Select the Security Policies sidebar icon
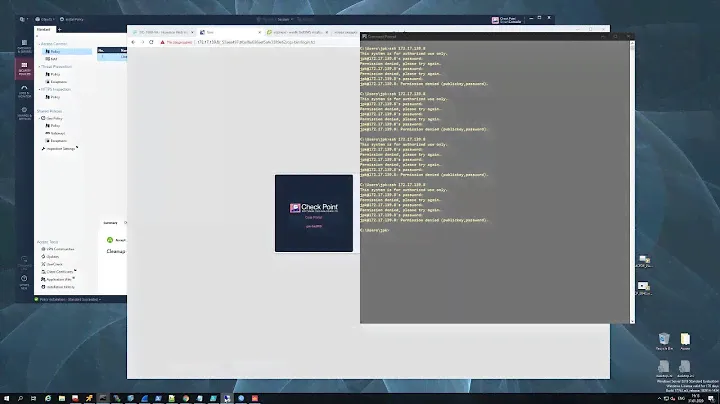Screen dimensions: 720x404 click(x=22, y=68)
